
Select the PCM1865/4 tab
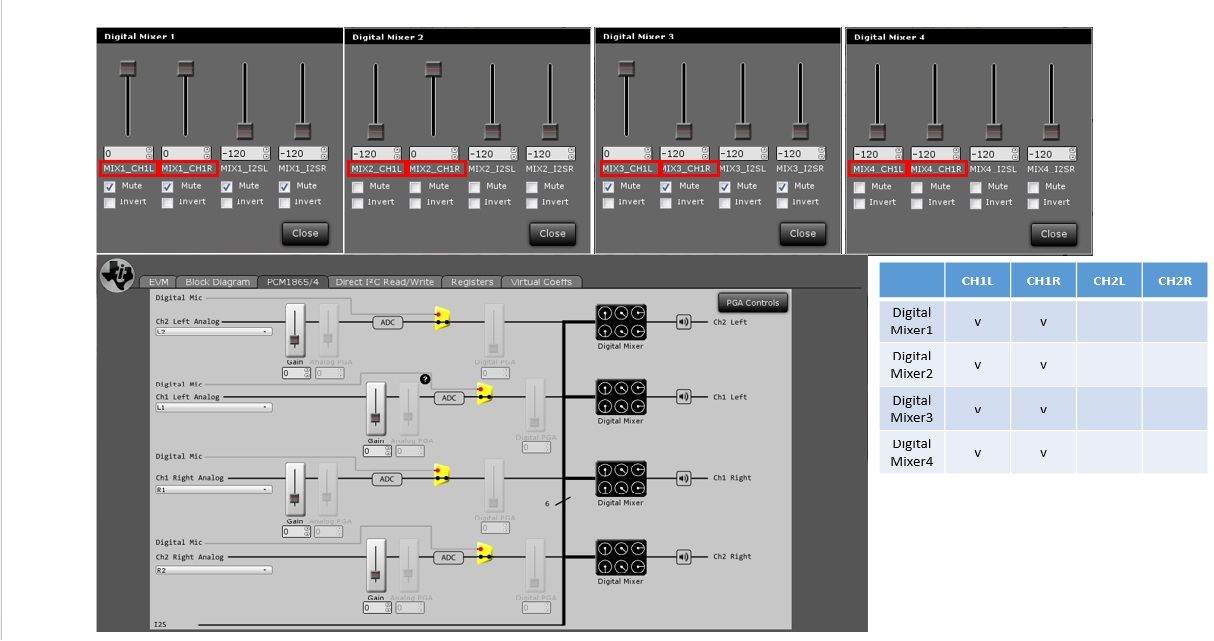[x=293, y=282]
